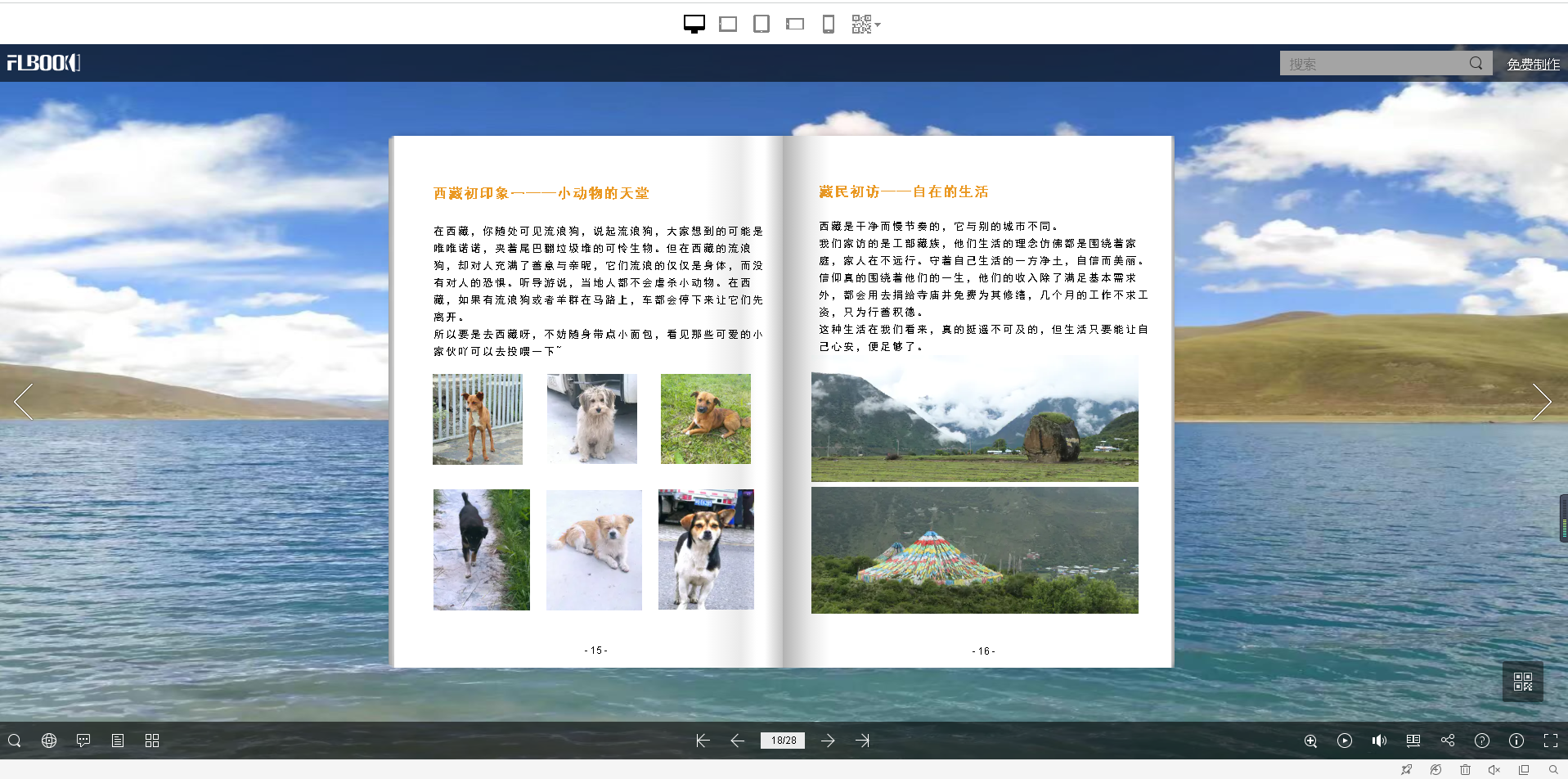Open the book info icon
The height and width of the screenshot is (779, 1568).
point(1516,741)
